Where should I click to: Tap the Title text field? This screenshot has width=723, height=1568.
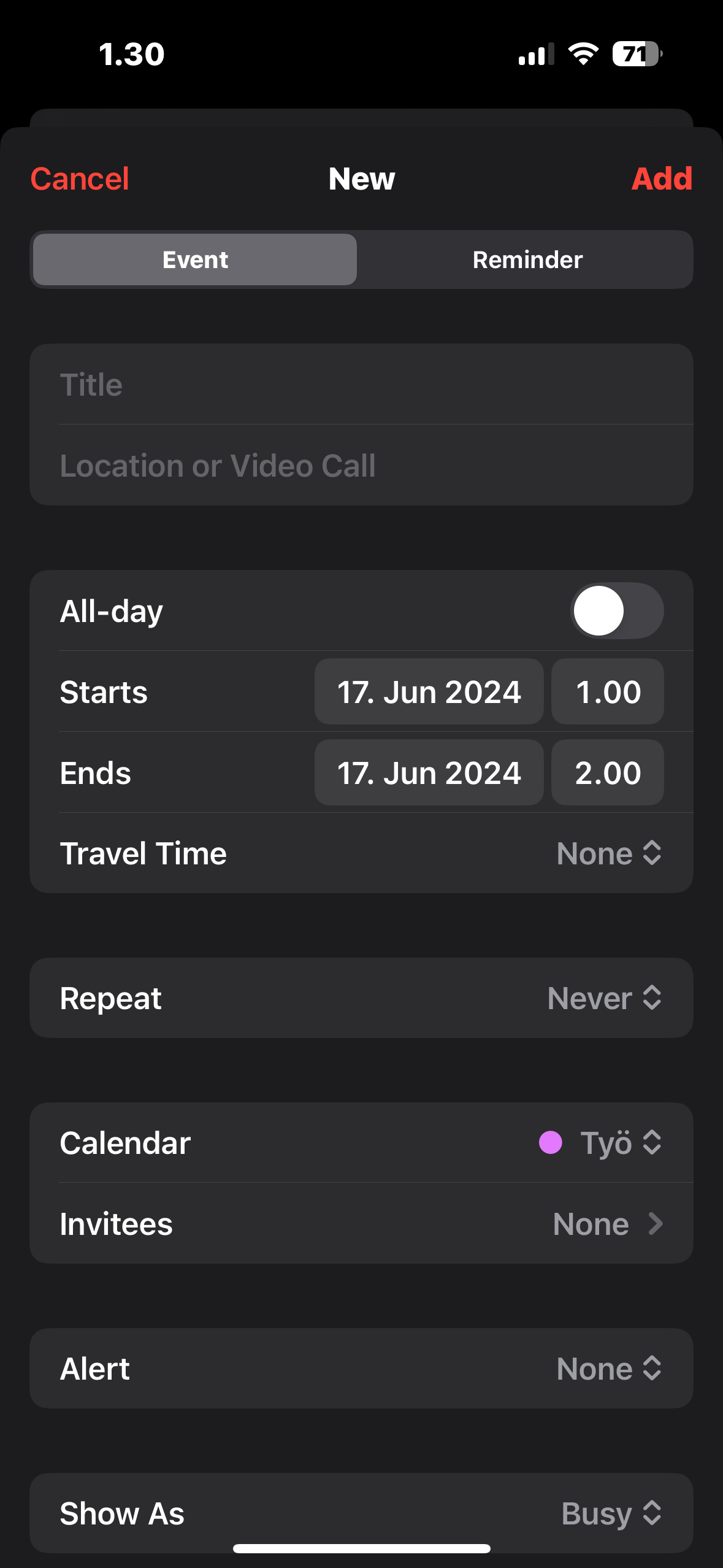click(x=362, y=385)
